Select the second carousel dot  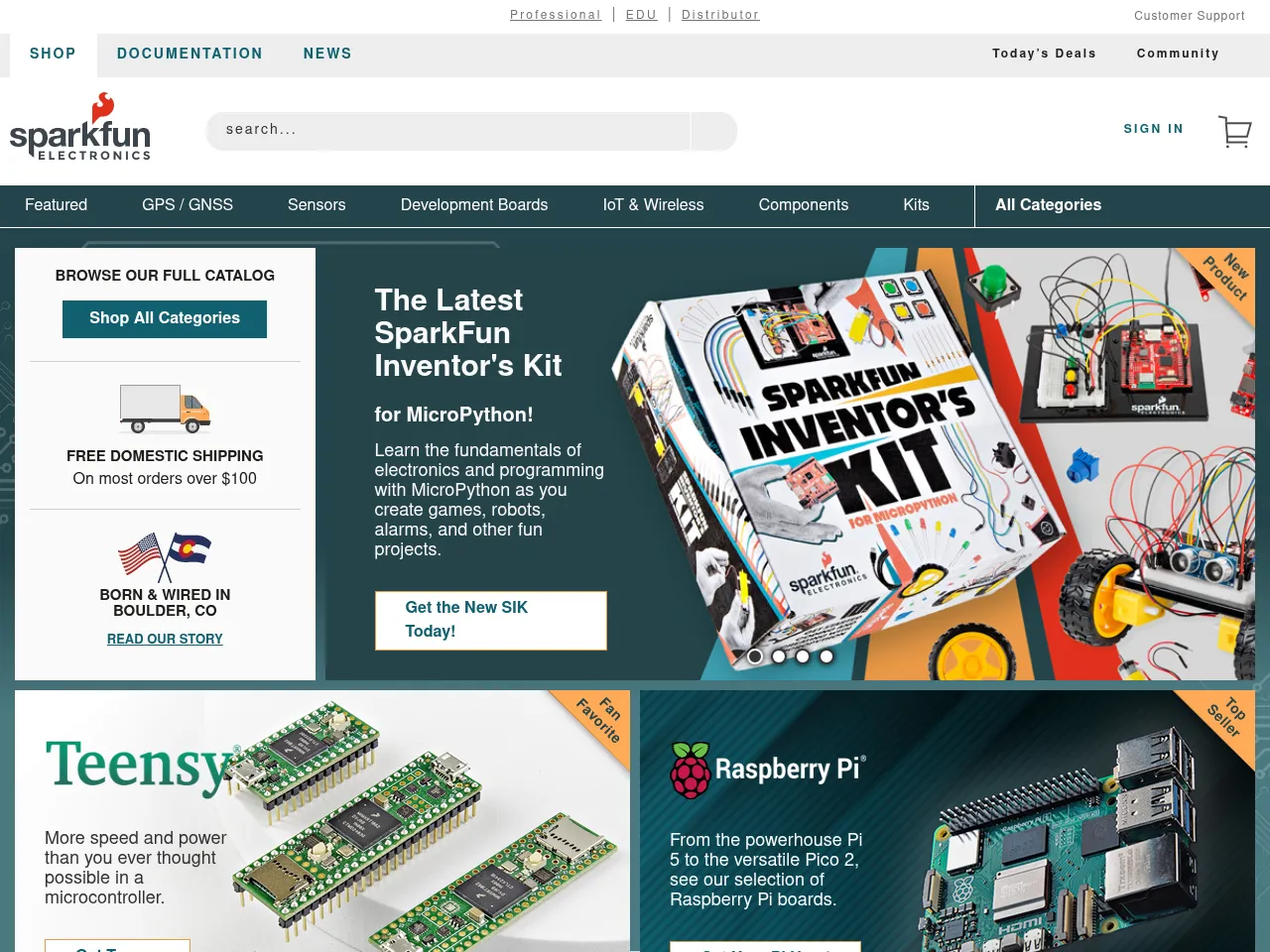point(779,656)
